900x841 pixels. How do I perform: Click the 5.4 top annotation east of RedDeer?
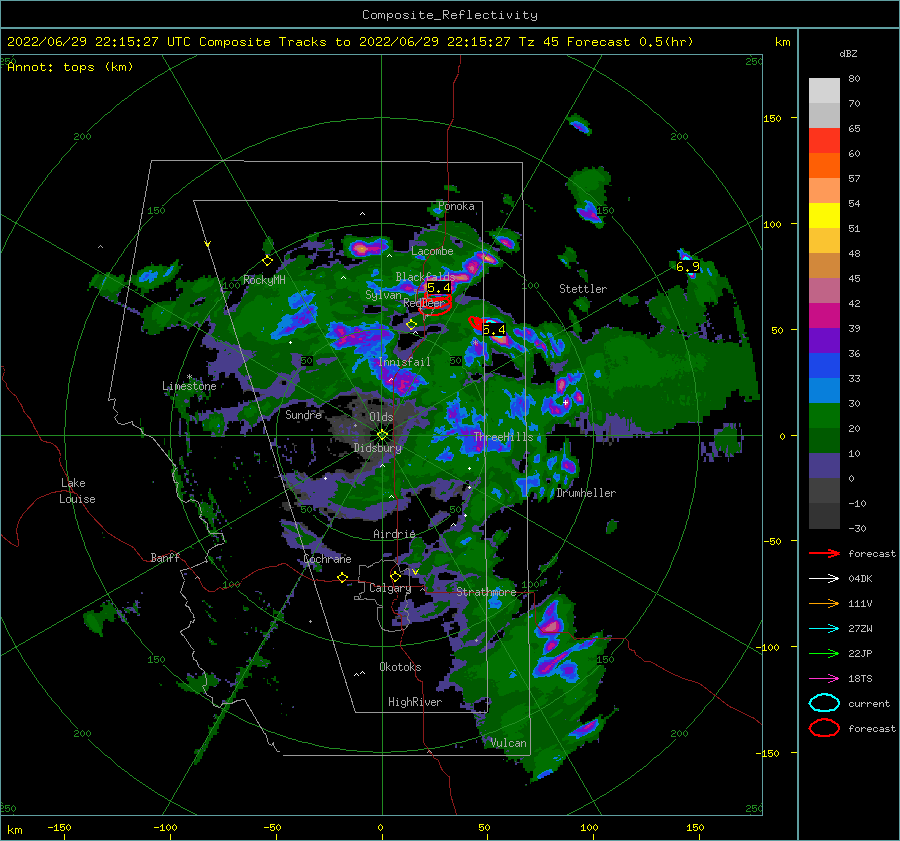[494, 330]
